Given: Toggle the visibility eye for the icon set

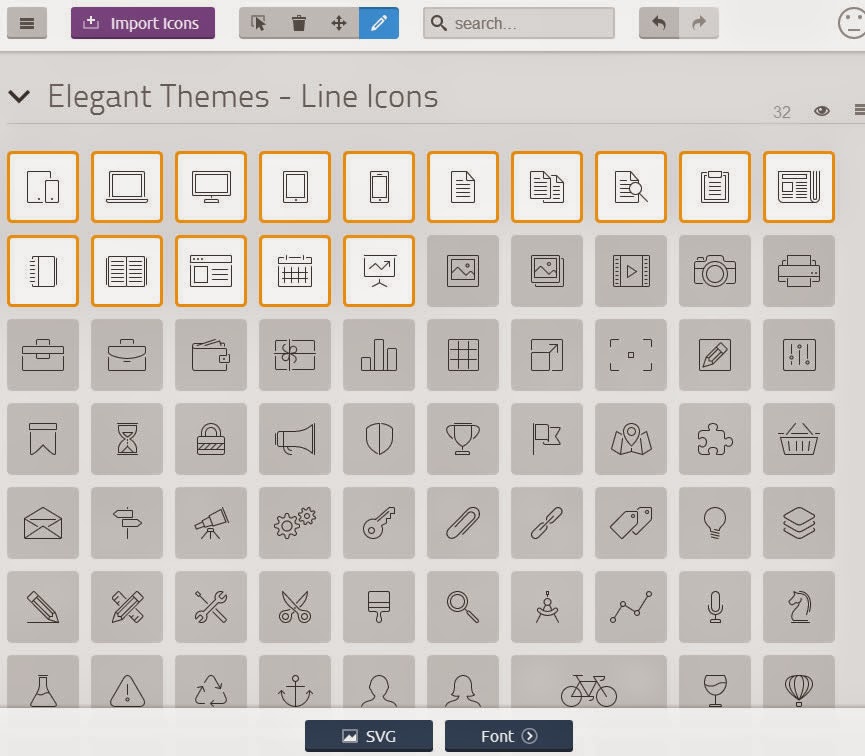Looking at the screenshot, I should (x=822, y=111).
